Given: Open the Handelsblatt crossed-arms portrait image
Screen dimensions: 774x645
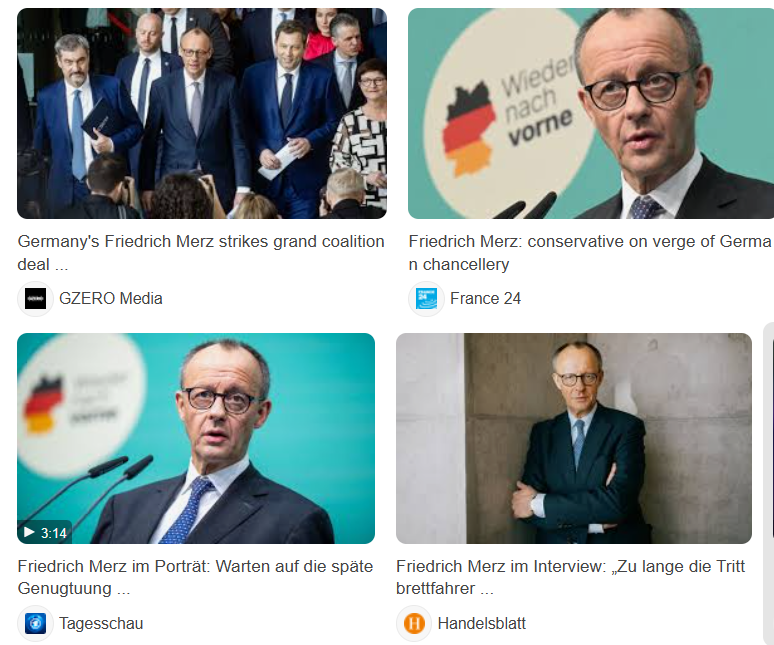Looking at the screenshot, I should point(574,438).
